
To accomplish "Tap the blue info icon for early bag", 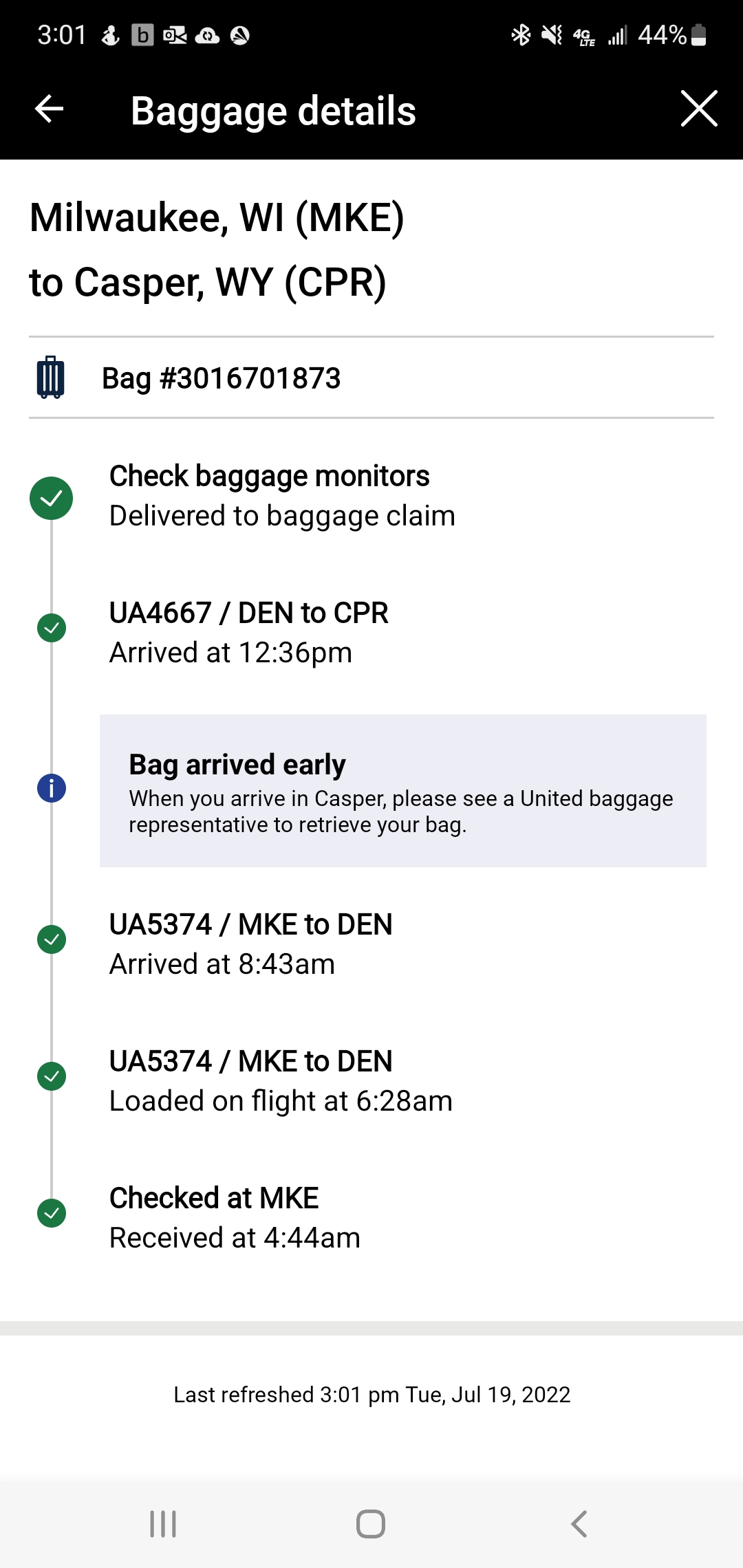I will 52,788.
